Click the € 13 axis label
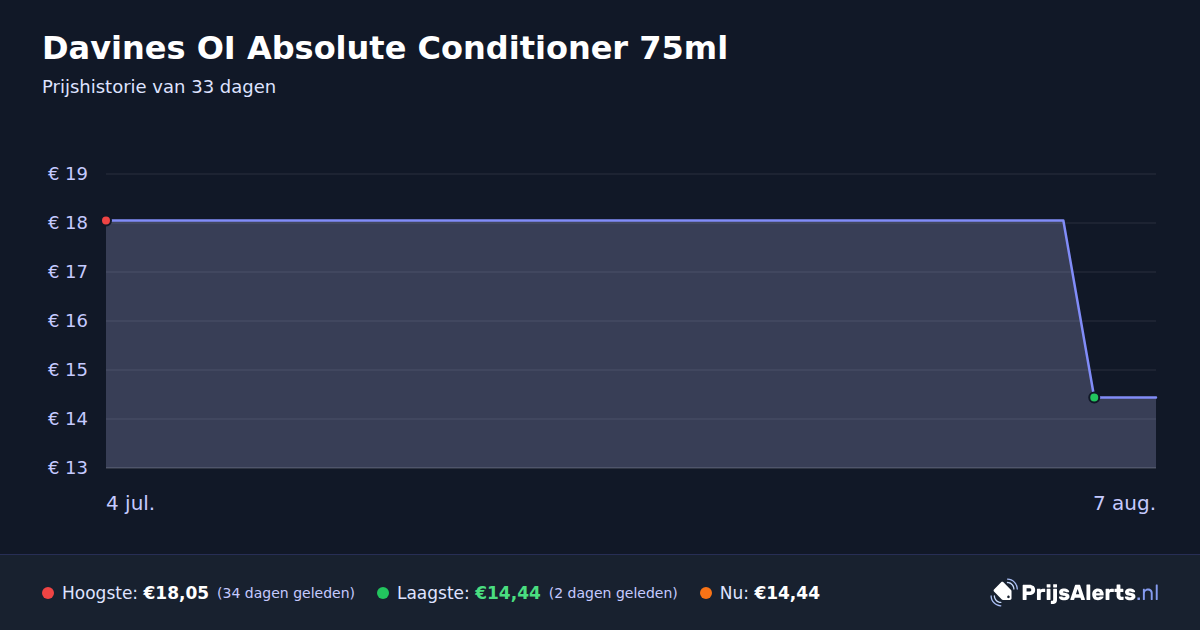Image resolution: width=1200 pixels, height=630 pixels. (68, 468)
